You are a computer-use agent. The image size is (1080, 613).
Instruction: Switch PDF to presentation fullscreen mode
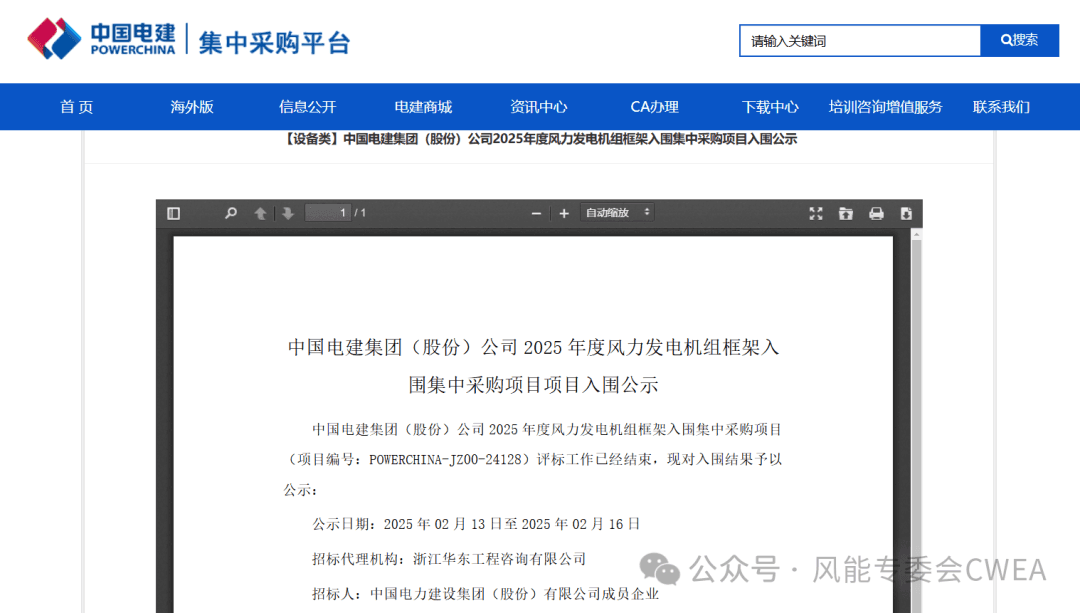816,213
